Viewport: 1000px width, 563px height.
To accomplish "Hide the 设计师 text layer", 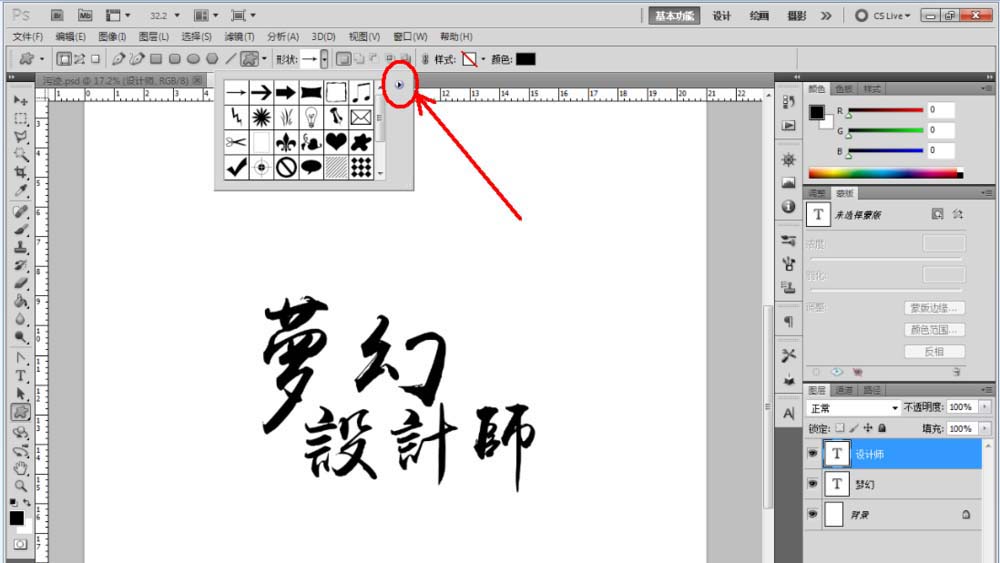I will tap(812, 453).
